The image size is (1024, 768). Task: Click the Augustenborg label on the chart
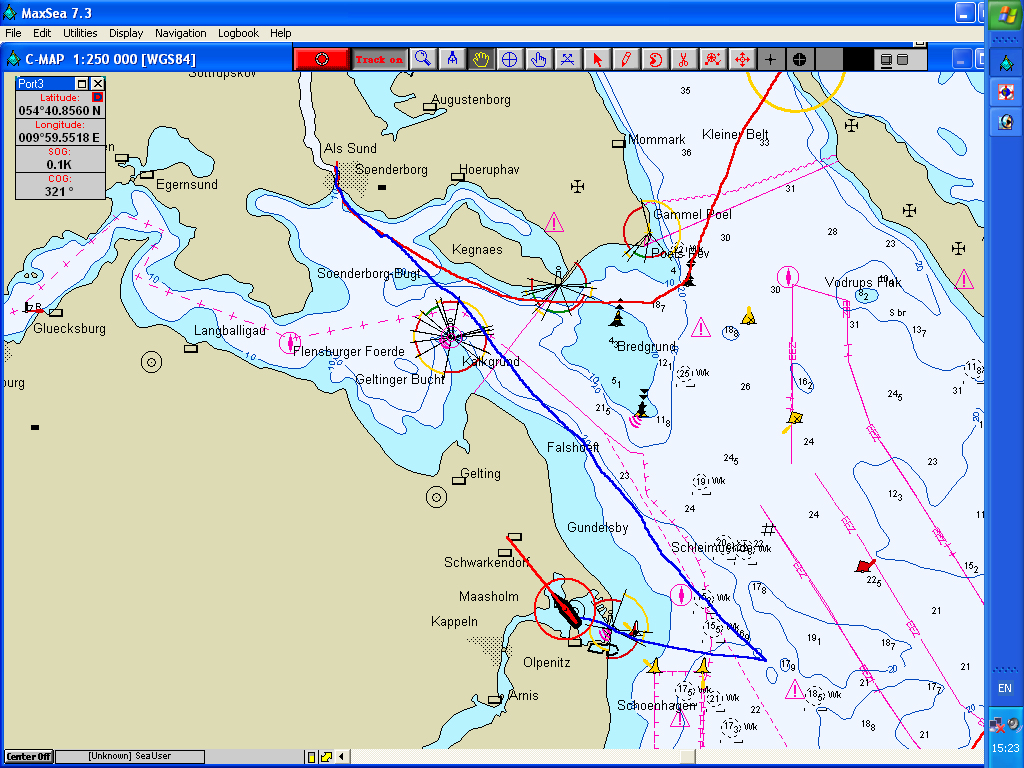point(471,100)
